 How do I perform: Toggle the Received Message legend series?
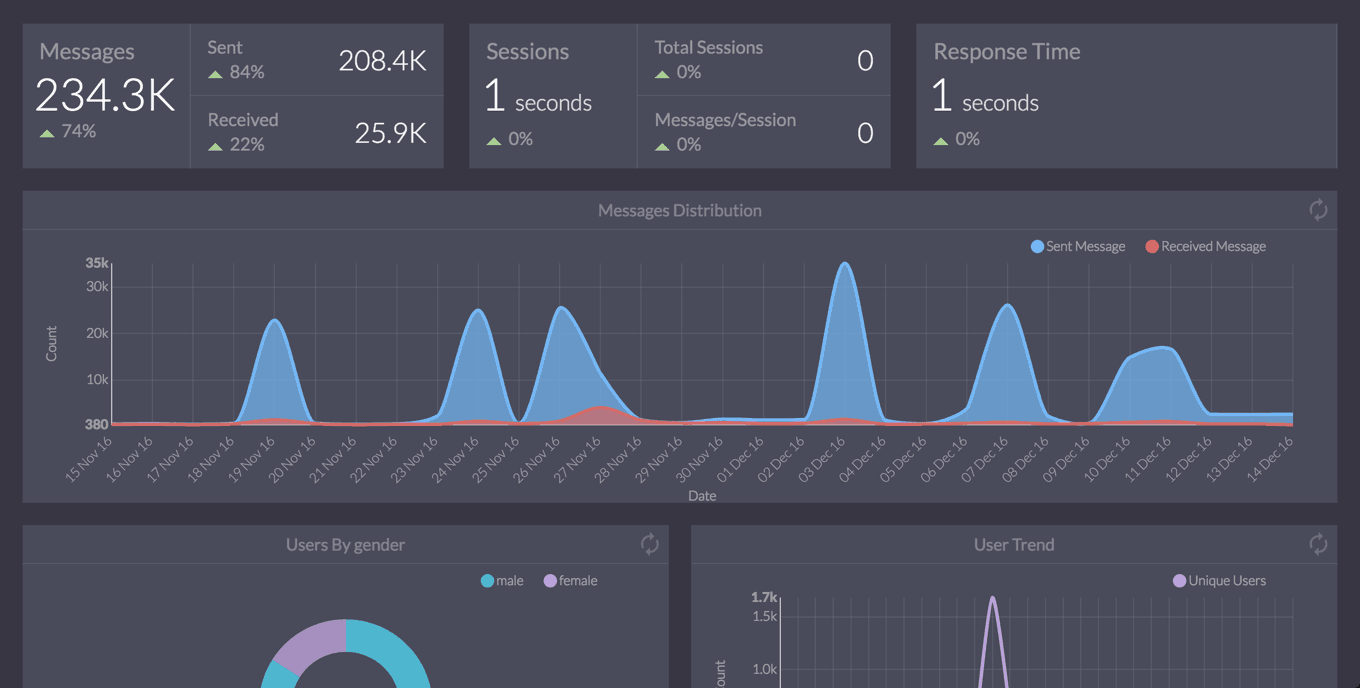[1206, 246]
